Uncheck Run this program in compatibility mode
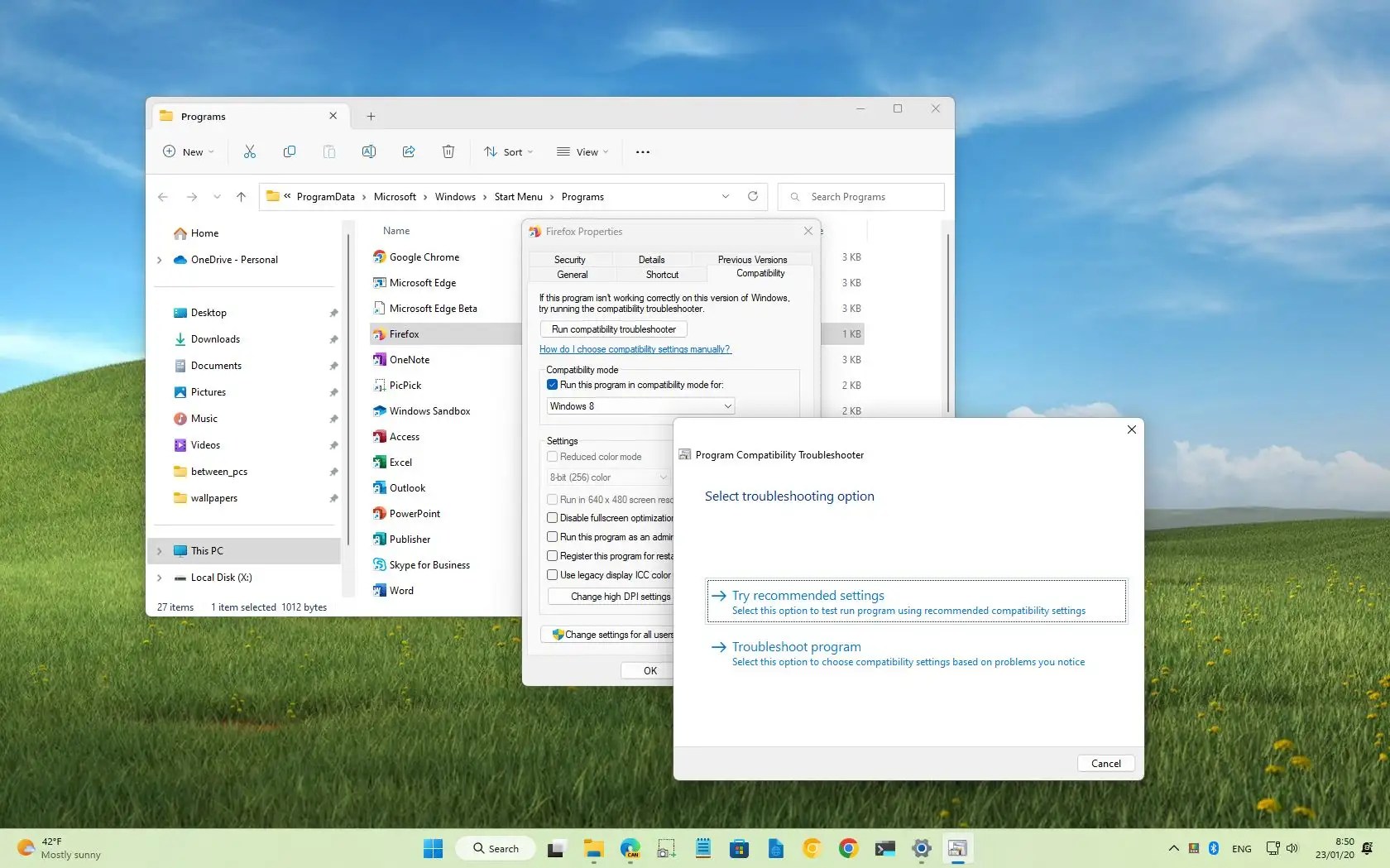This screenshot has width=1390, height=868. click(x=552, y=384)
